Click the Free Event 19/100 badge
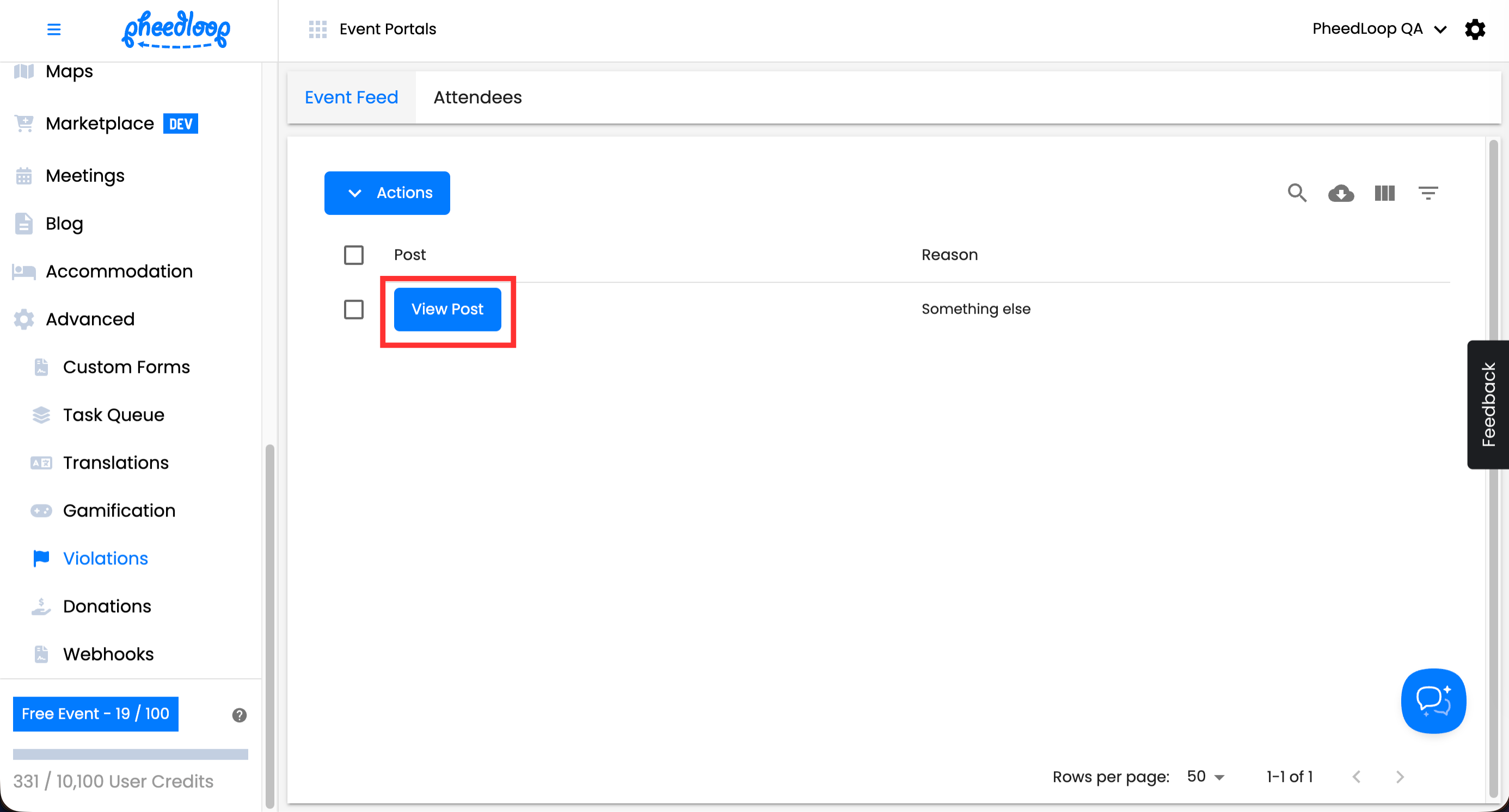 click(x=95, y=713)
